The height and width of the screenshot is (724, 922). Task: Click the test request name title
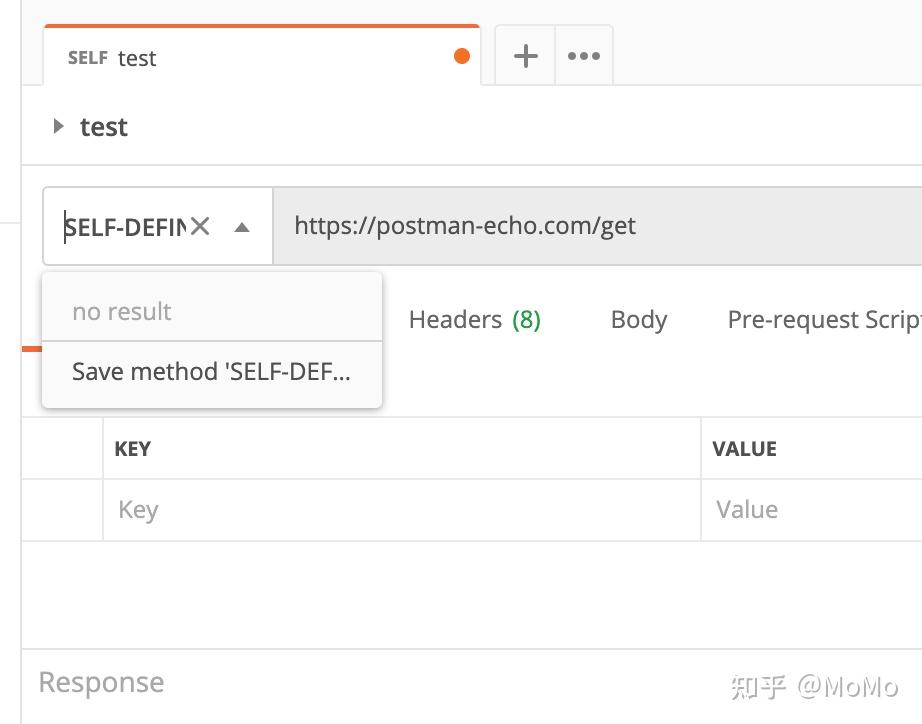pyautogui.click(x=103, y=127)
